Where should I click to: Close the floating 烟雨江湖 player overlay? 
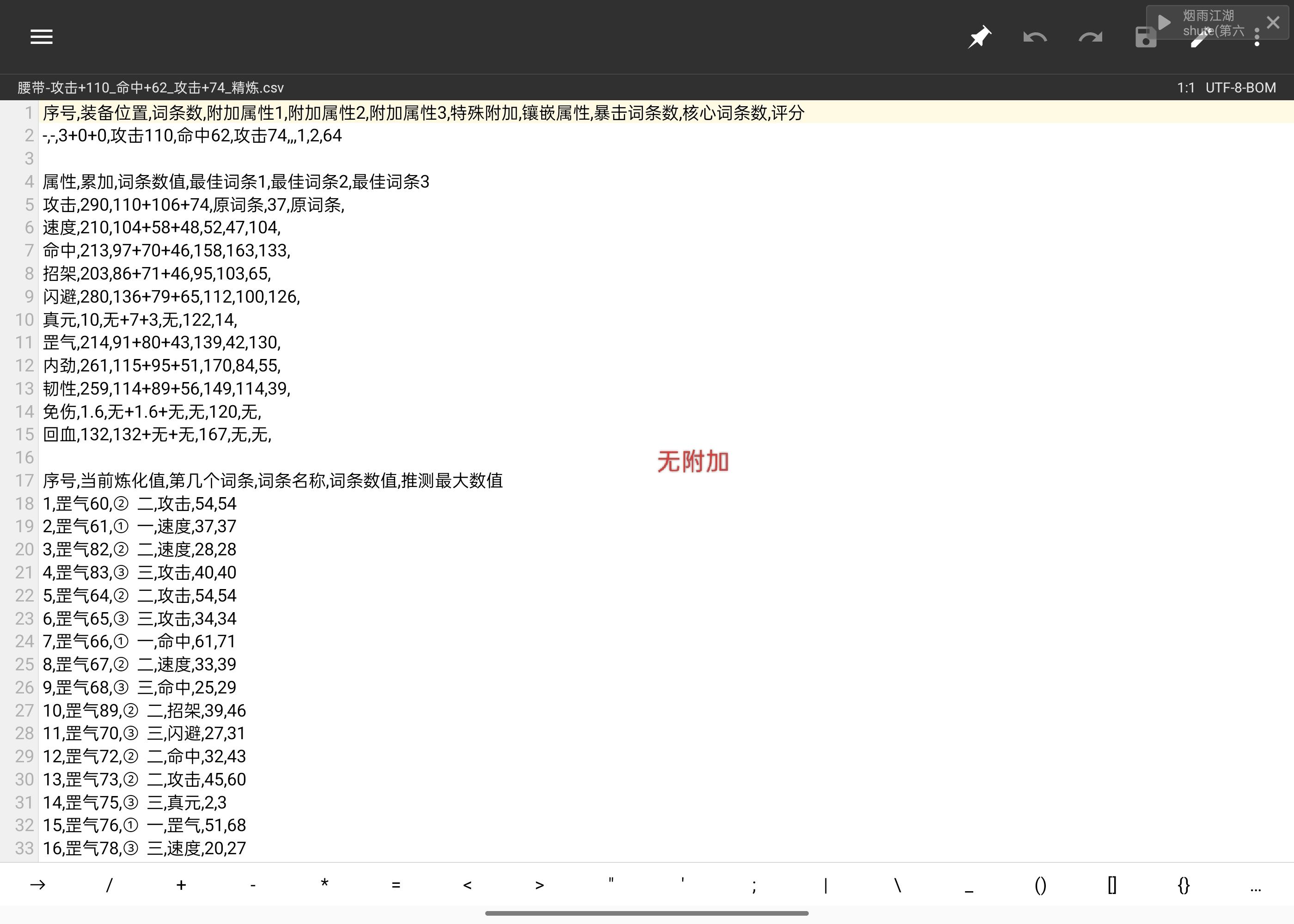point(1273,22)
